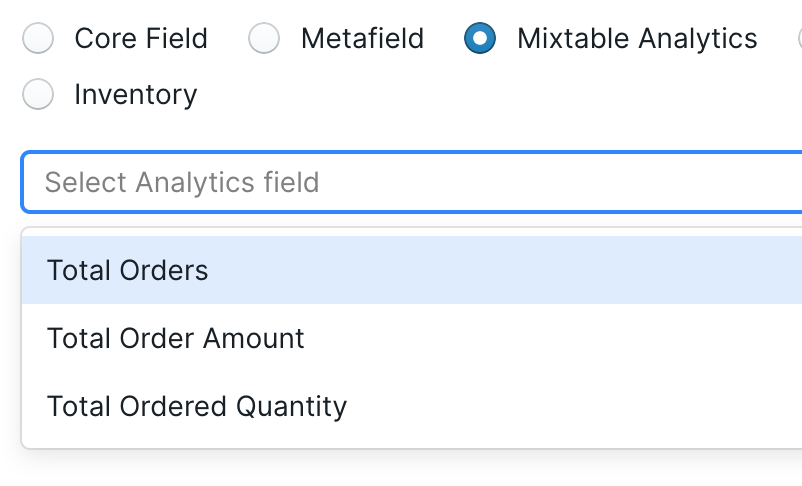The height and width of the screenshot is (486, 802).
Task: Select the Core Field radio button
Action: coord(38,39)
